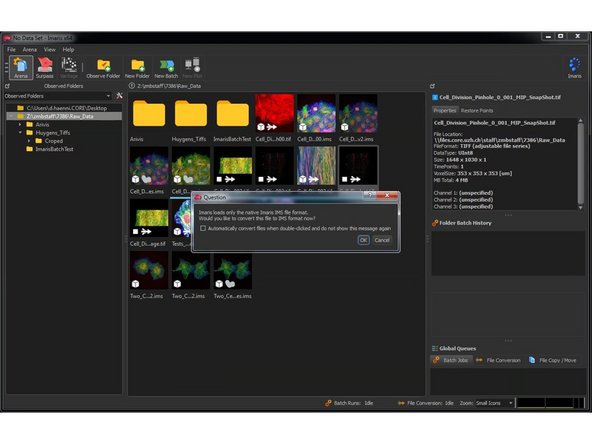Click the Question dialog help button
The height and width of the screenshot is (444, 592).
(370, 195)
